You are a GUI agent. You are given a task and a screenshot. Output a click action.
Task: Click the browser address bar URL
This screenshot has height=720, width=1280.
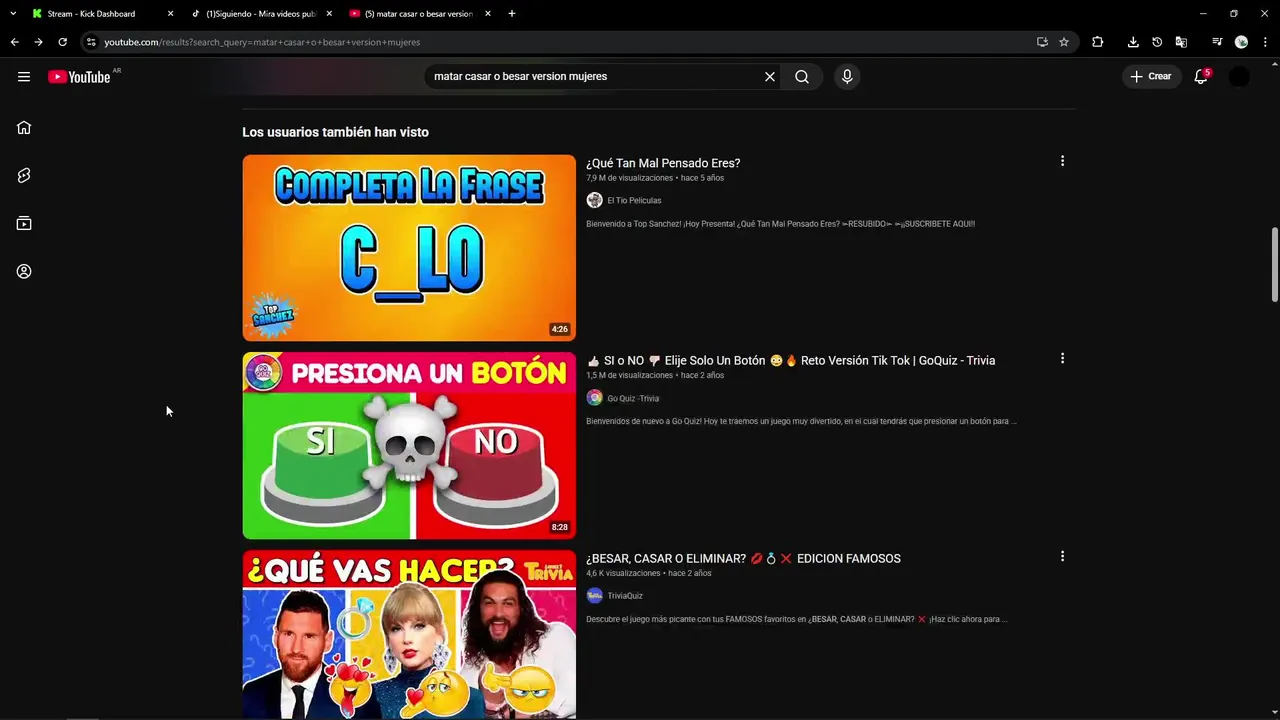(262, 42)
